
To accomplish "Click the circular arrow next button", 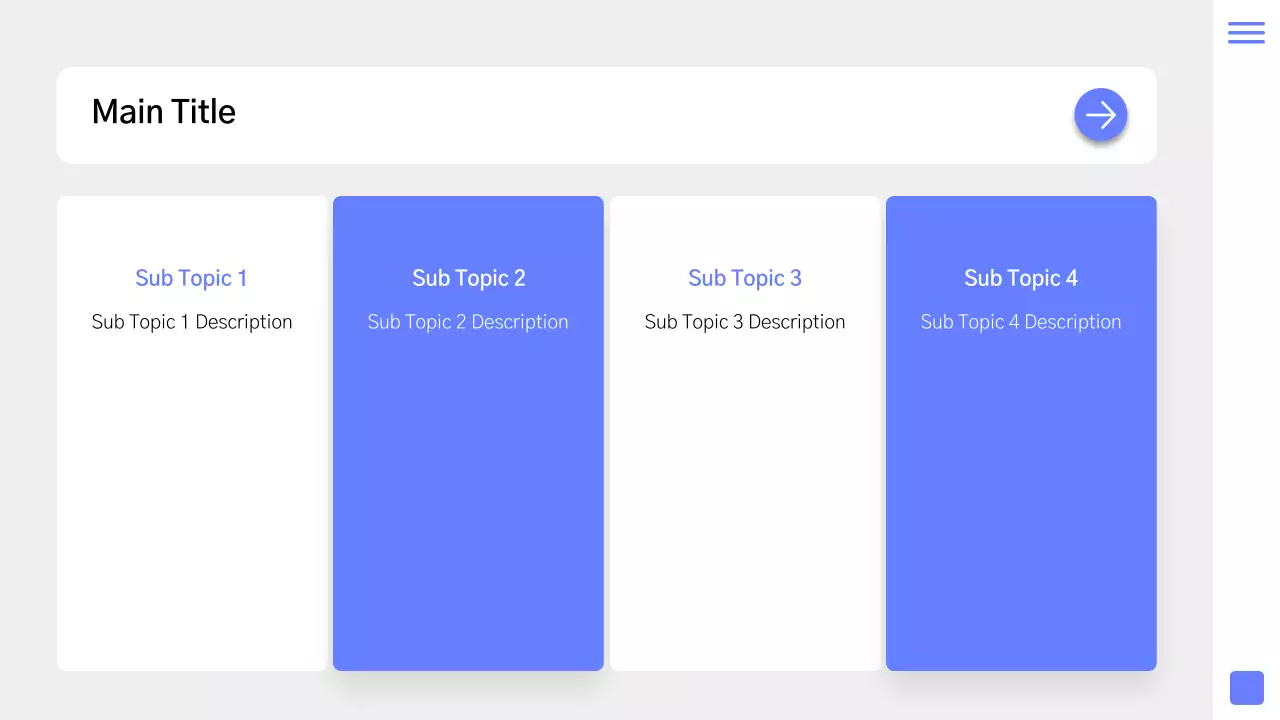I will point(1101,115).
